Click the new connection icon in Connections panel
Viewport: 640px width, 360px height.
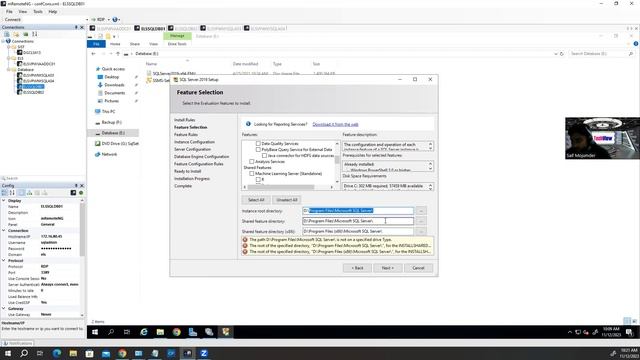[x=7, y=34]
